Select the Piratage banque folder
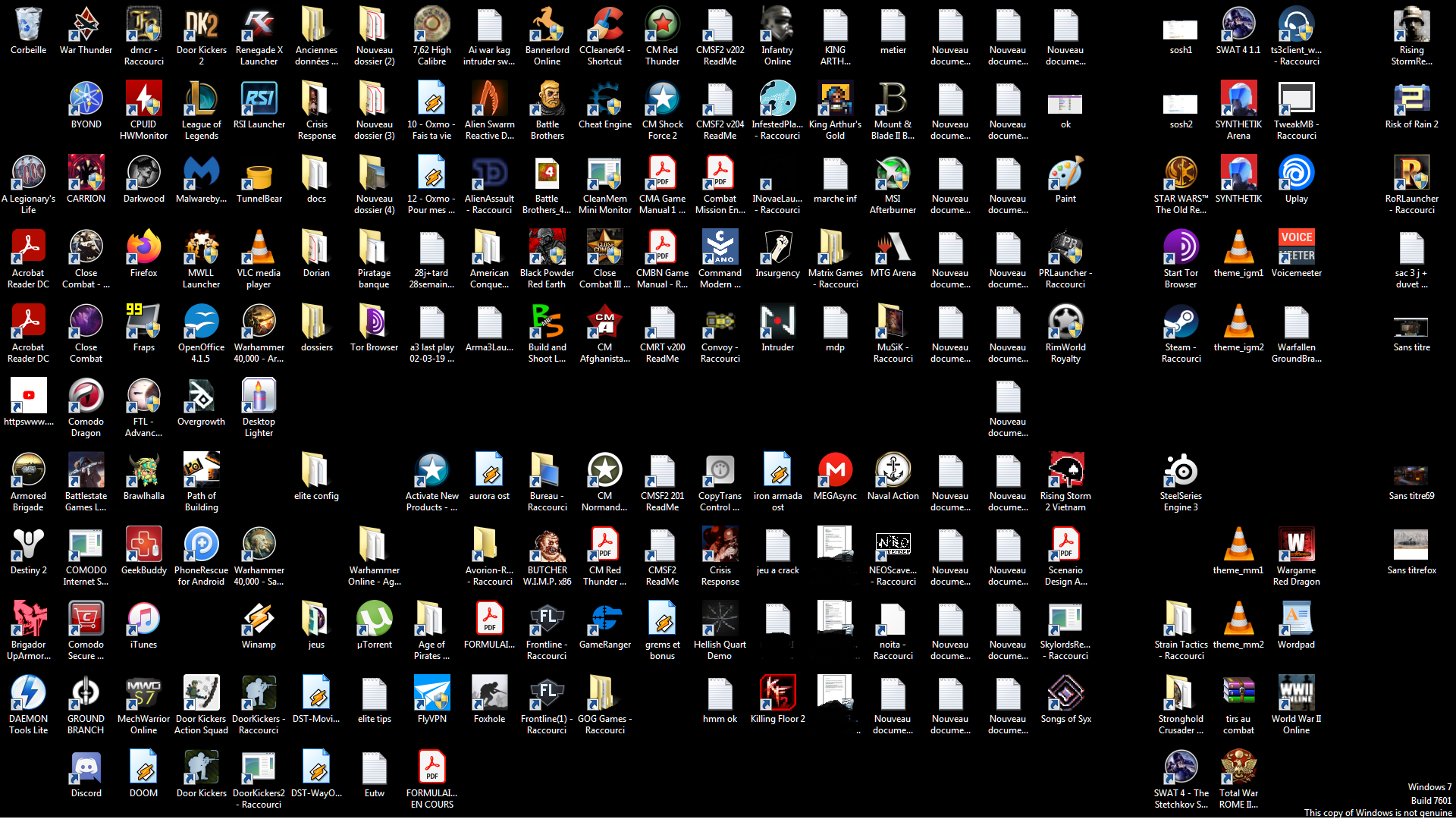Viewport: 1456px width, 819px height. [374, 259]
